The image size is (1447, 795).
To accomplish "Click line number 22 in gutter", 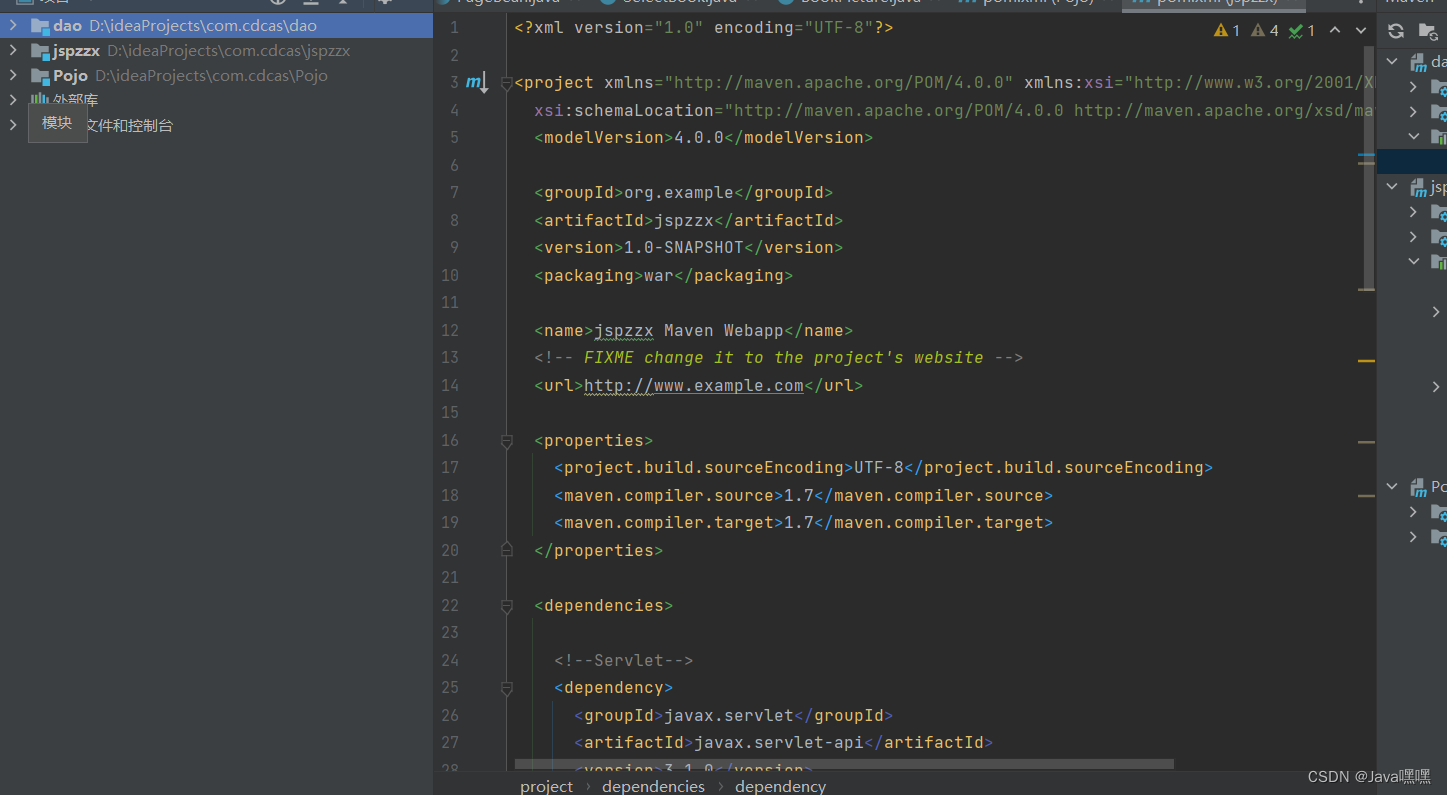I will pos(449,605).
